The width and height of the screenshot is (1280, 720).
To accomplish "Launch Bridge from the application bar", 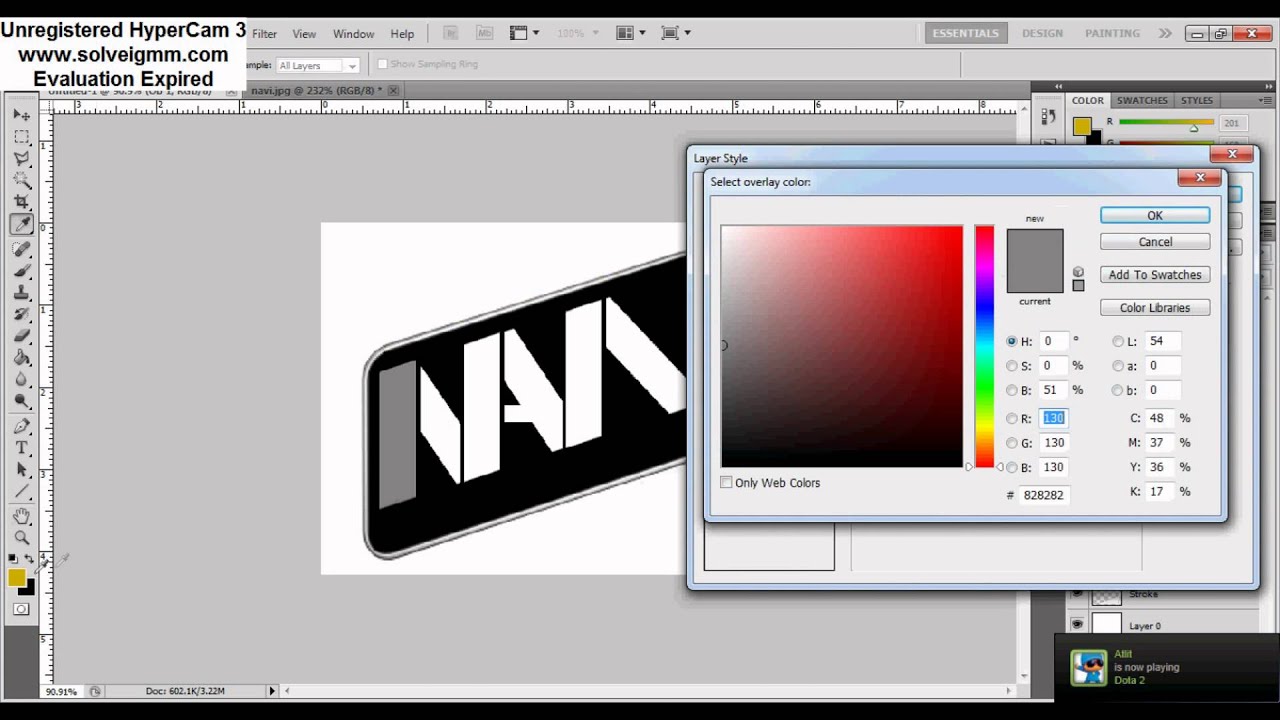I will pyautogui.click(x=452, y=33).
